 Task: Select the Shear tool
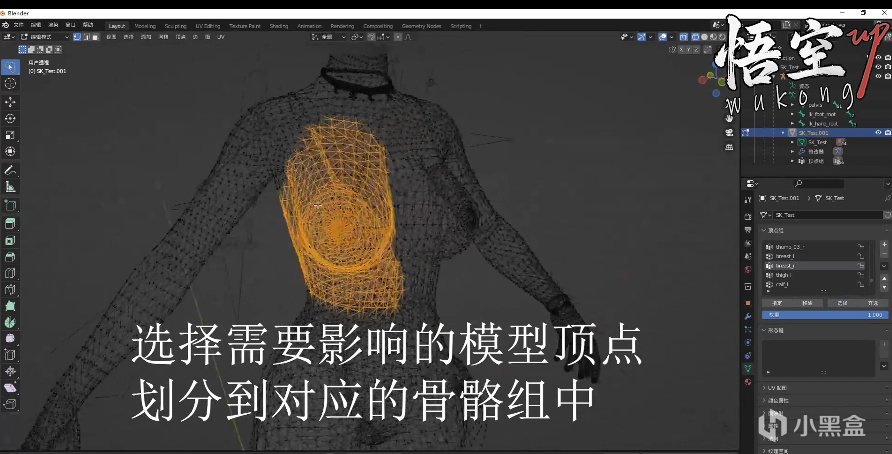coord(10,388)
